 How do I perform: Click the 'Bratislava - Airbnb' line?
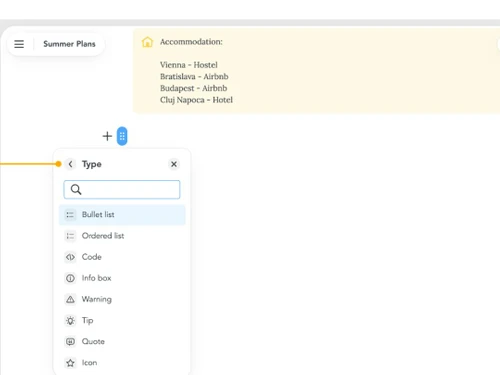[194, 77]
